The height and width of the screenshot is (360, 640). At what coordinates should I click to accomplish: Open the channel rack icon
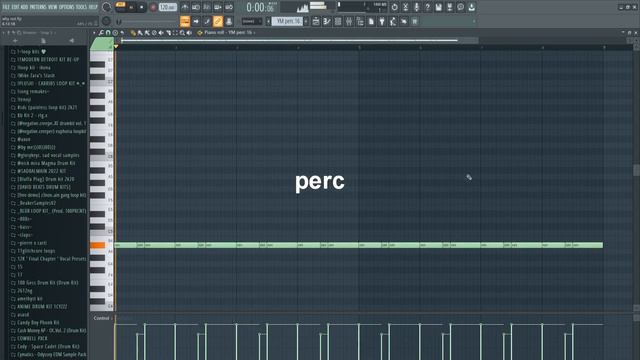click(338, 21)
